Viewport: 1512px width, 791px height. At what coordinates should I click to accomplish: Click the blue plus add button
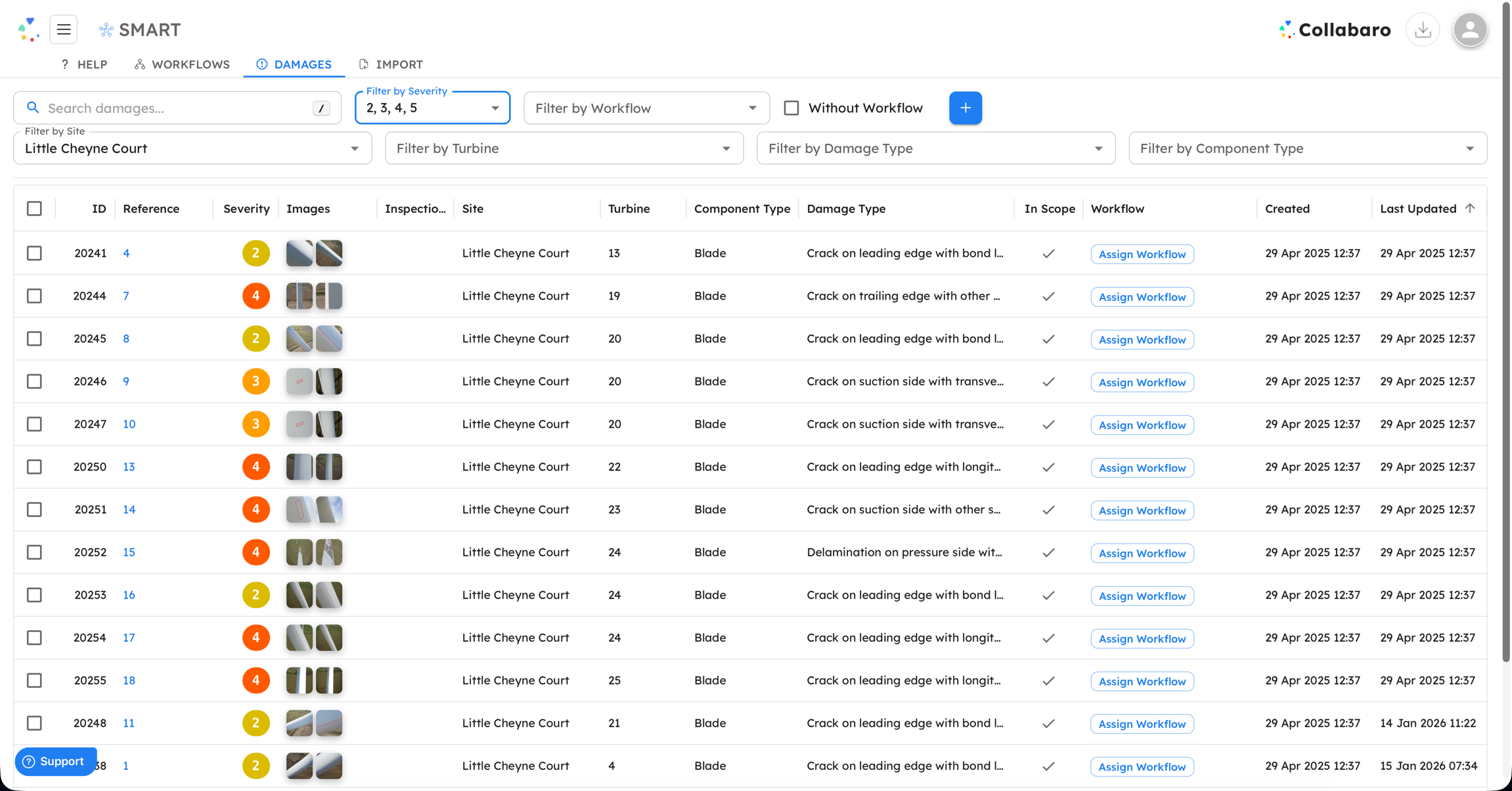point(965,108)
